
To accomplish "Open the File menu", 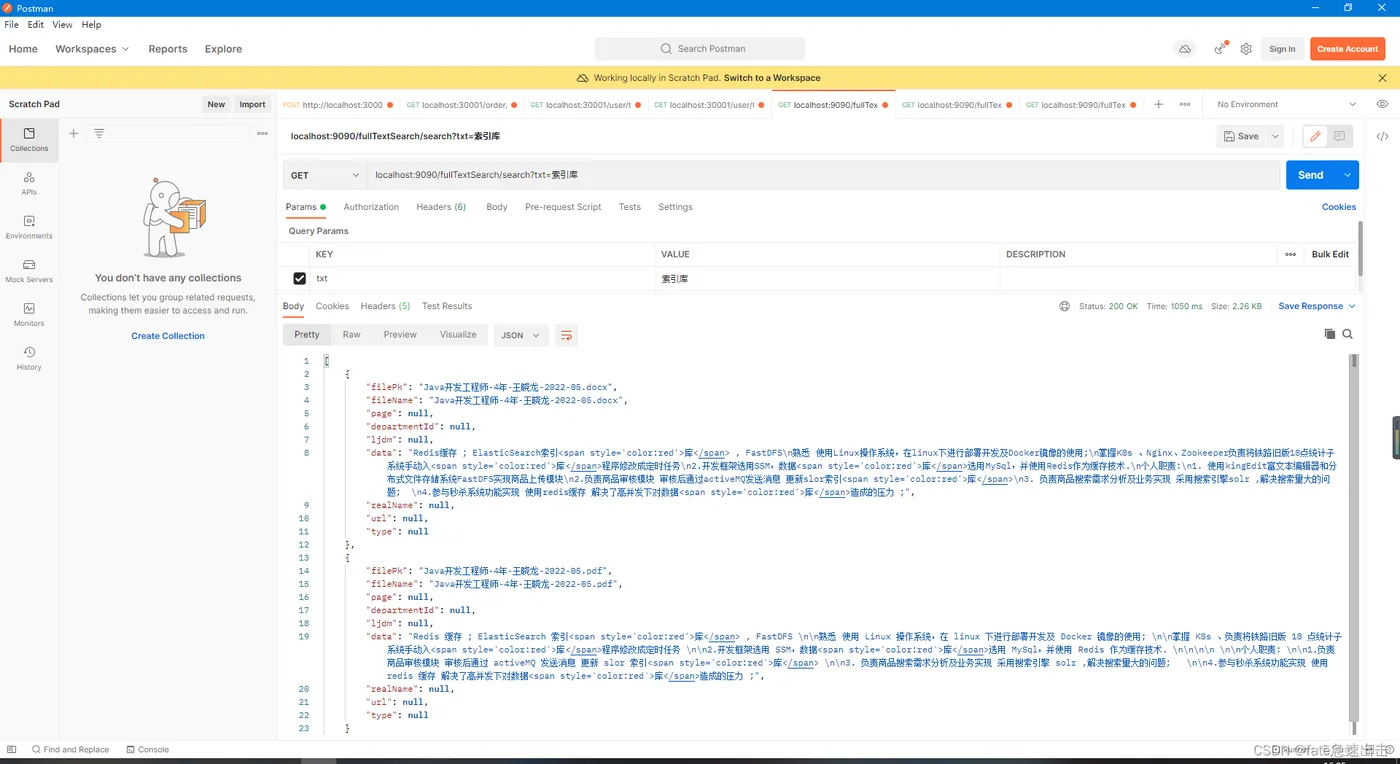I will [x=12, y=24].
